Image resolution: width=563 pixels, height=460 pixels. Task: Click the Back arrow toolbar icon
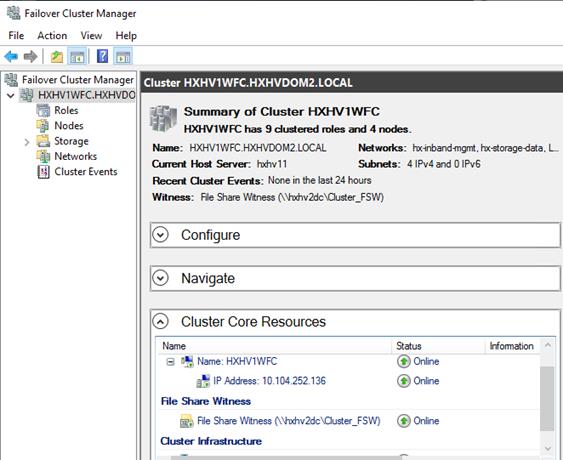tap(11, 56)
